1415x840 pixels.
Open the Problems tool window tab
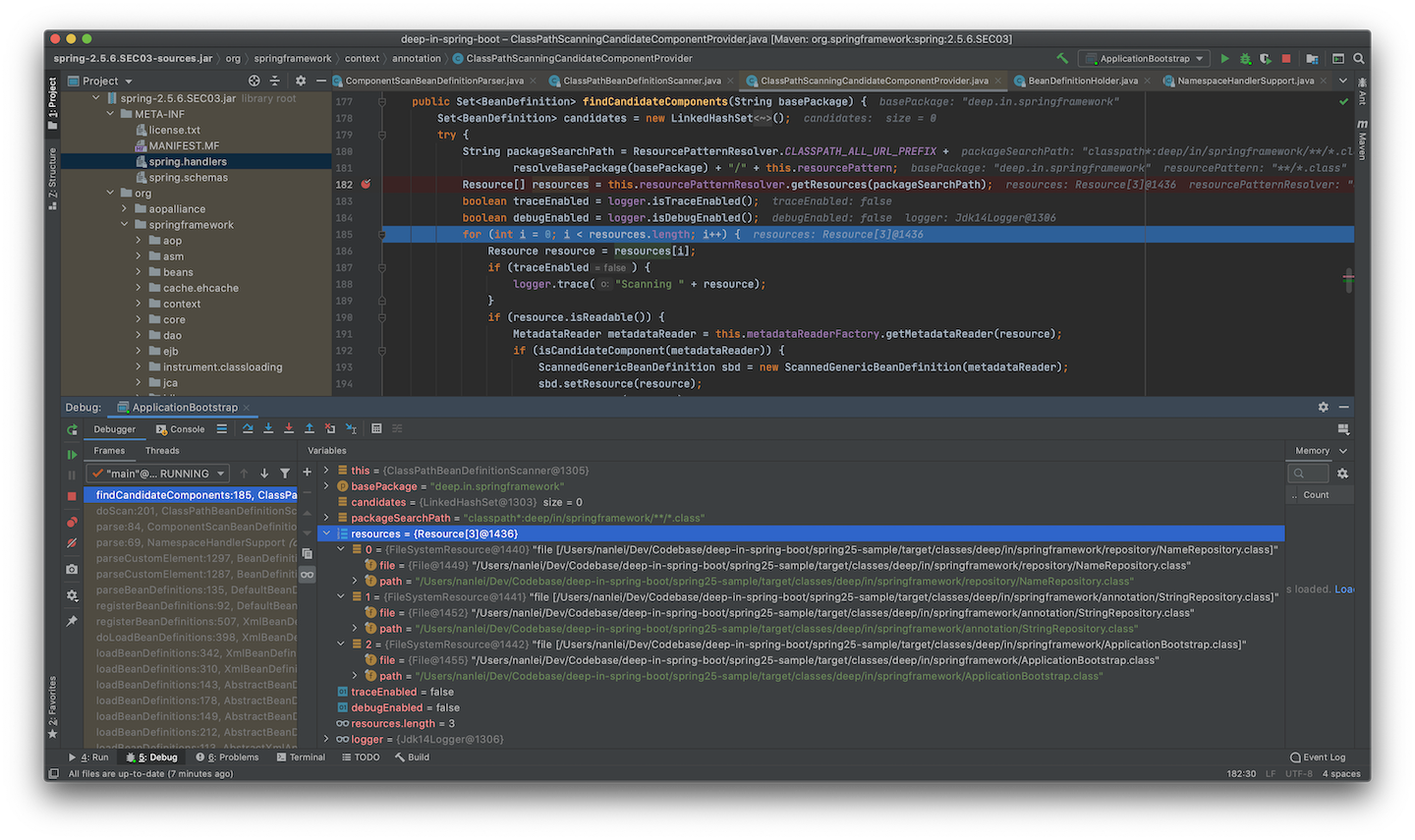tap(228, 757)
